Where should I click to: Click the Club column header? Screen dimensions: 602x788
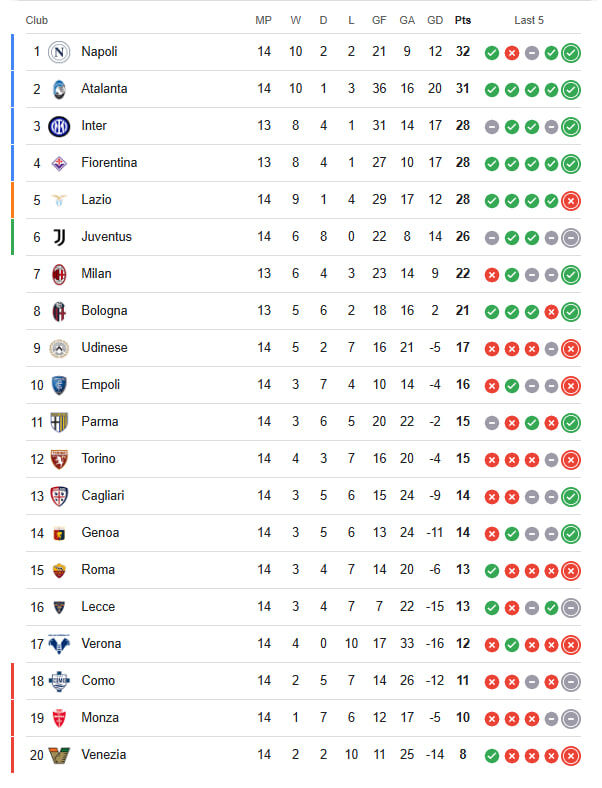37,20
